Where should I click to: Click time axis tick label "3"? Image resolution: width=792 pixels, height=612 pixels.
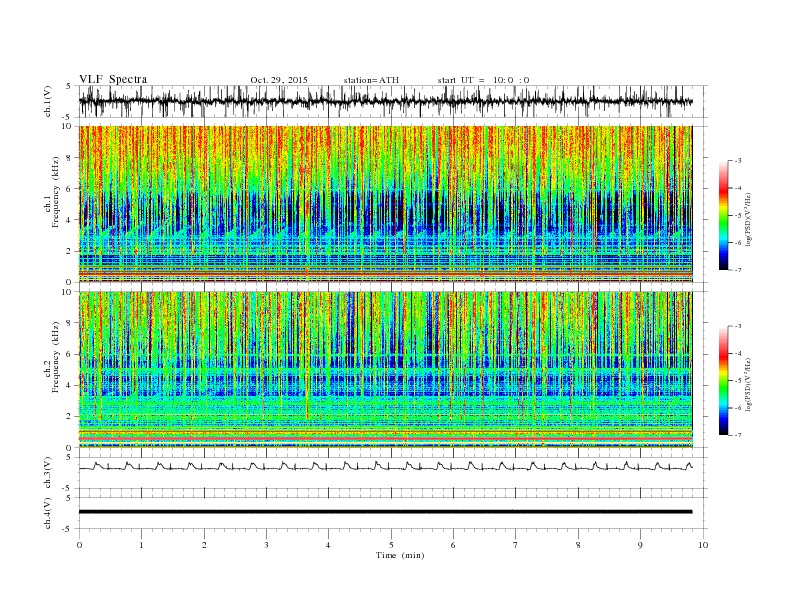tap(266, 545)
